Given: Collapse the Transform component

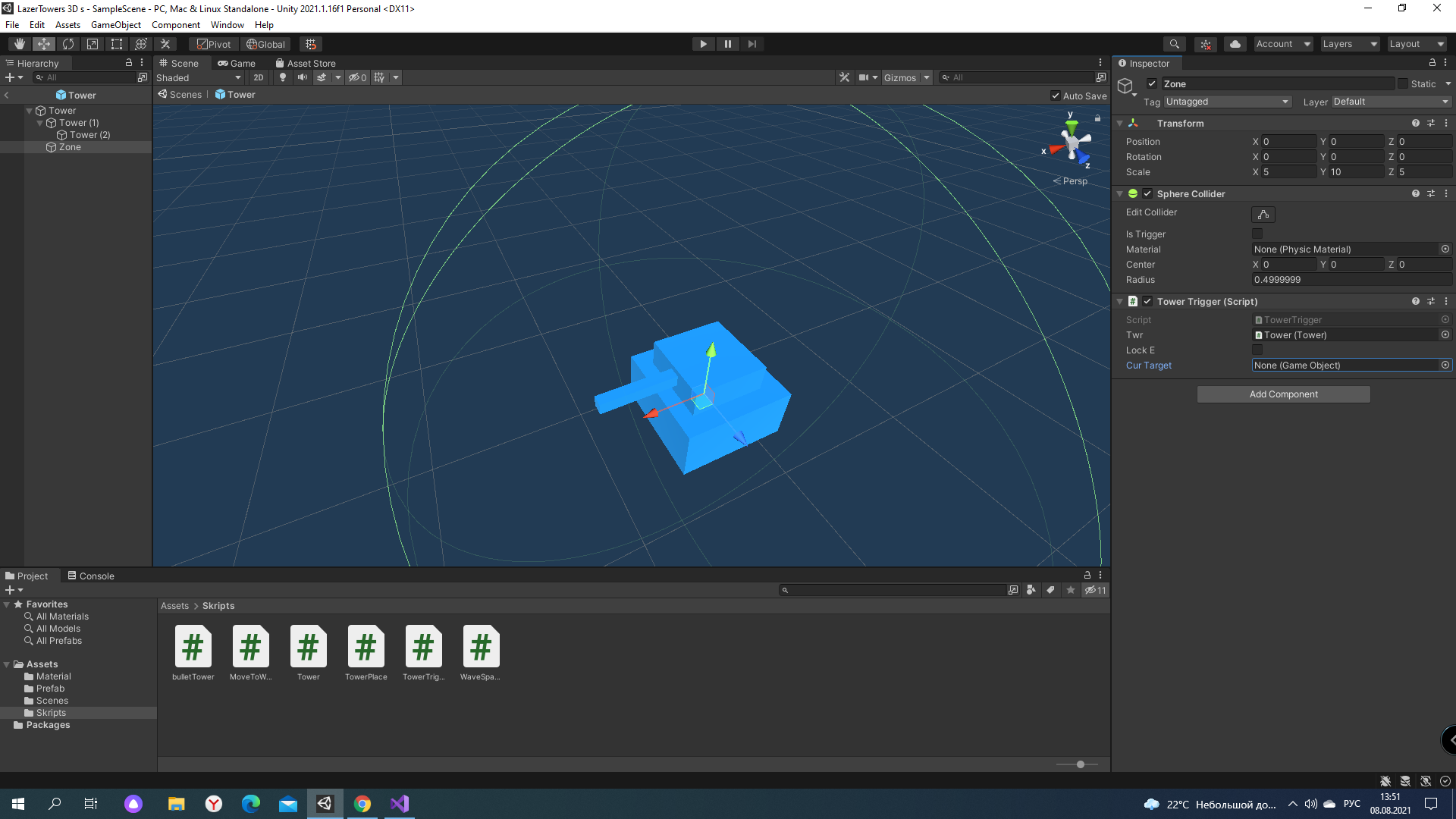Looking at the screenshot, I should pos(1120,123).
